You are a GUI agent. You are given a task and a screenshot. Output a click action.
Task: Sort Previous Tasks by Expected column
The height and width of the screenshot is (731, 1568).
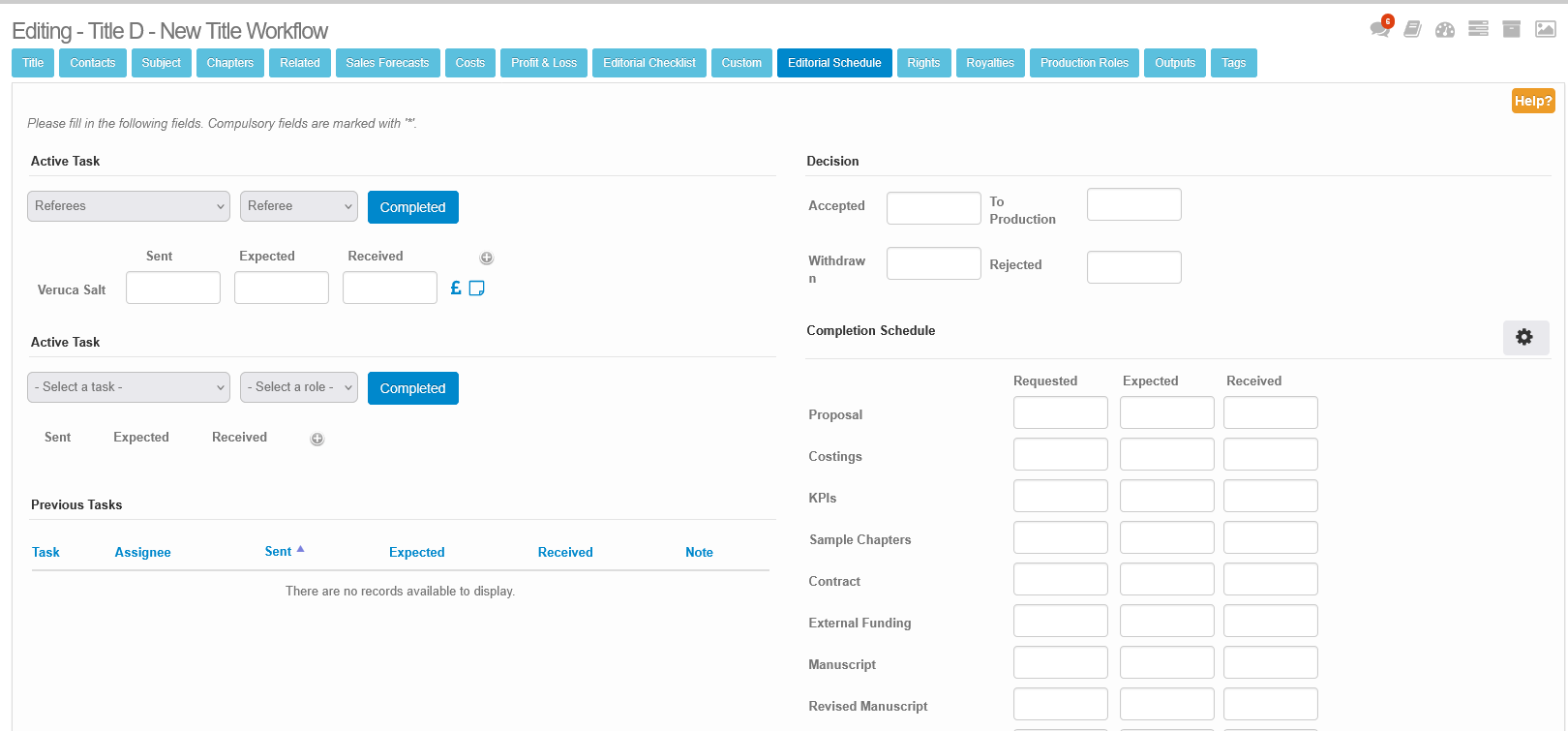417,552
